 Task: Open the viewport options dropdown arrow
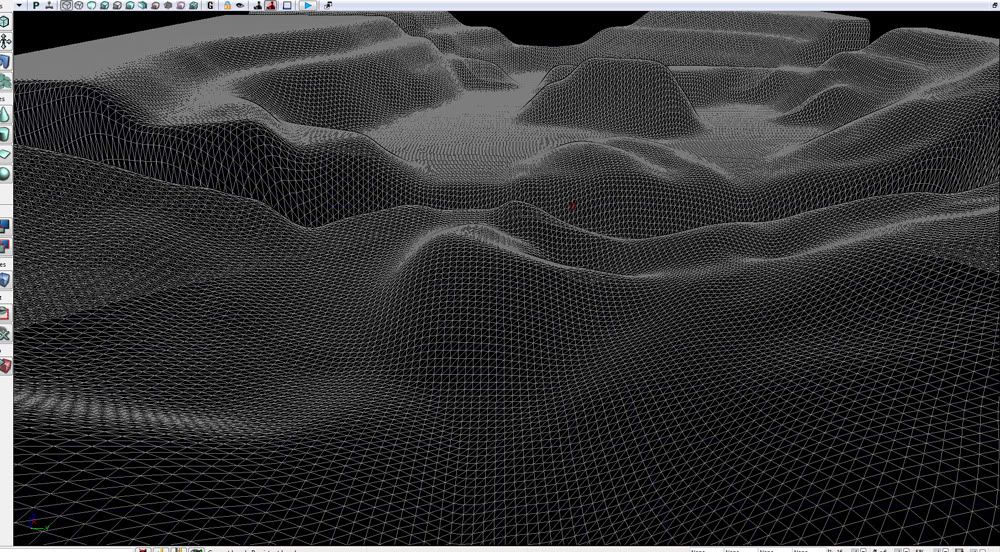pos(19,5)
